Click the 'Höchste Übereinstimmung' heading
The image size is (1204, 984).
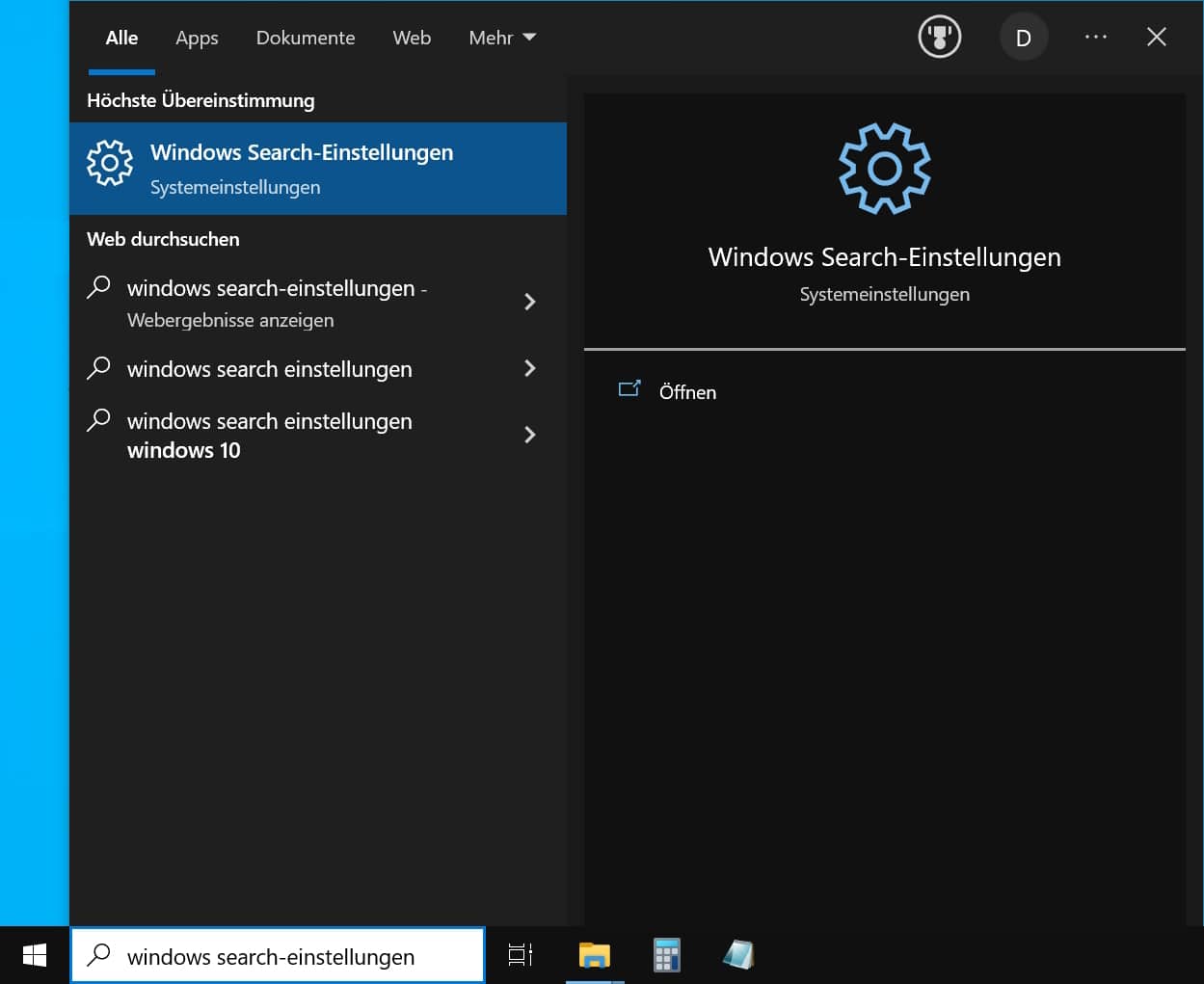(x=201, y=100)
